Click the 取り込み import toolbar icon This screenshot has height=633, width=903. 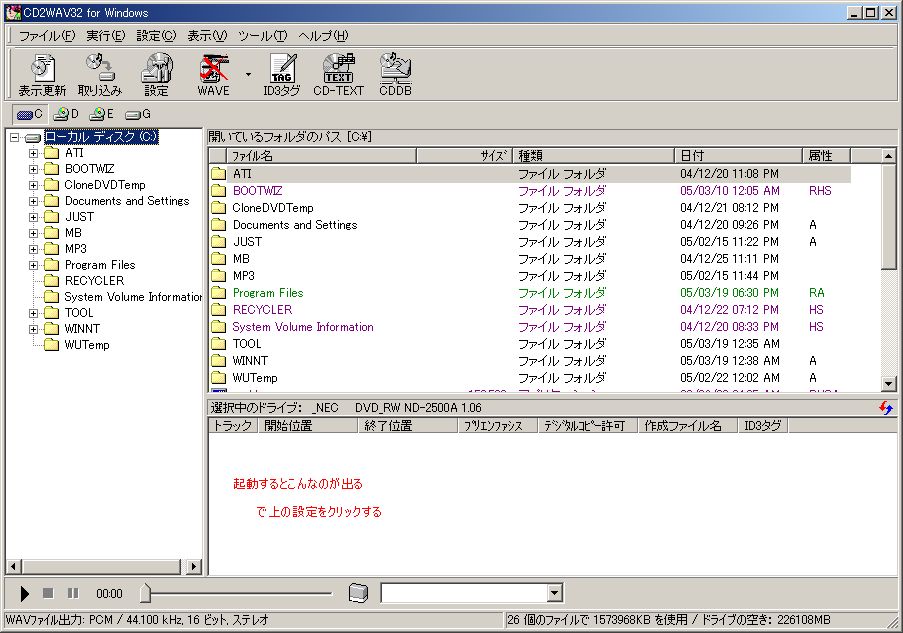point(100,75)
